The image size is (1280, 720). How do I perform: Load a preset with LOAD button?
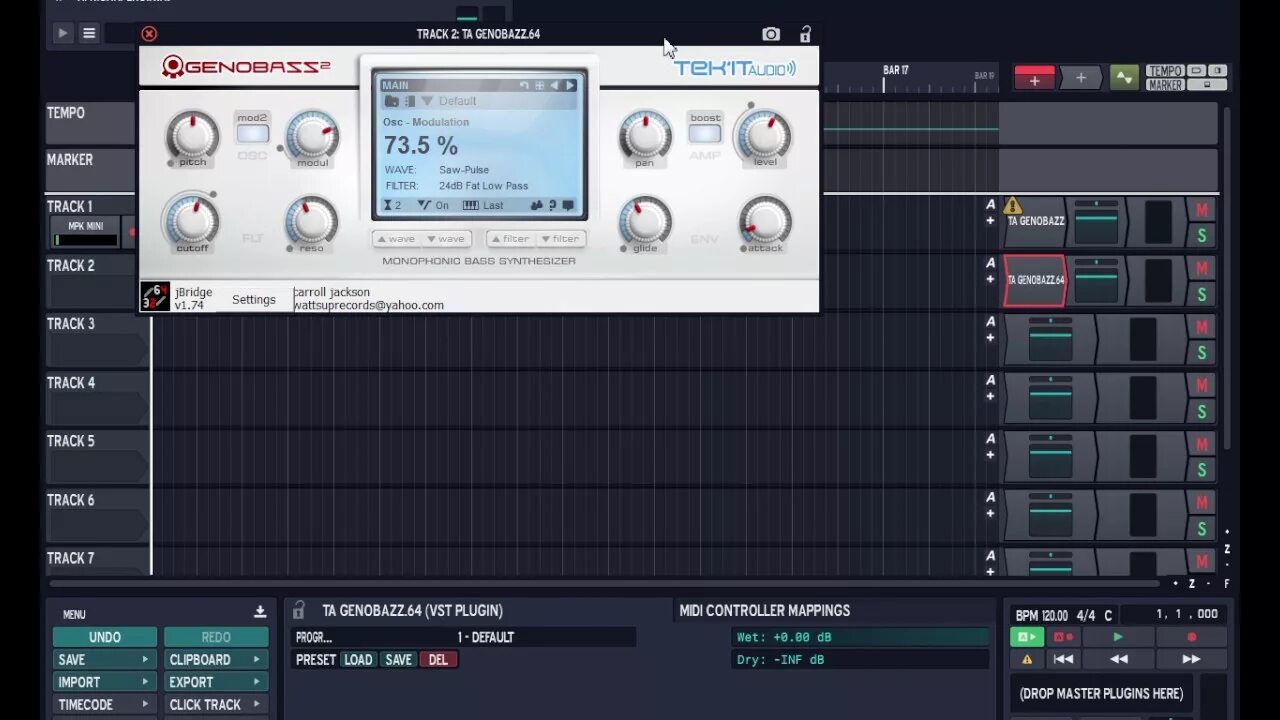click(x=358, y=660)
